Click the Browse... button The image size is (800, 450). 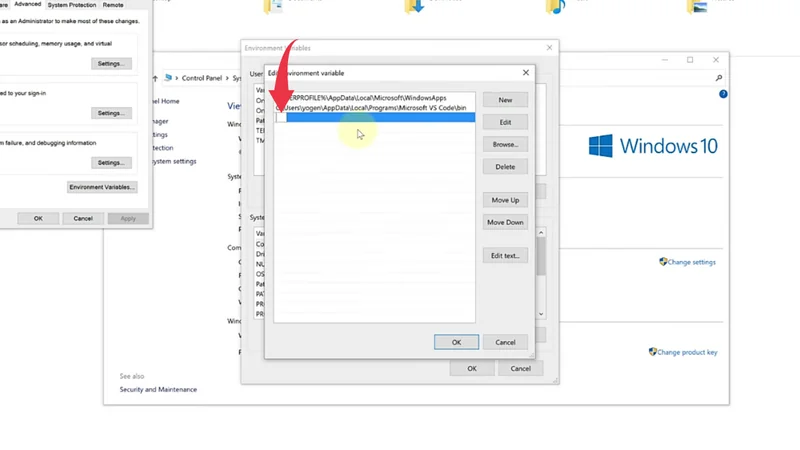(x=505, y=145)
